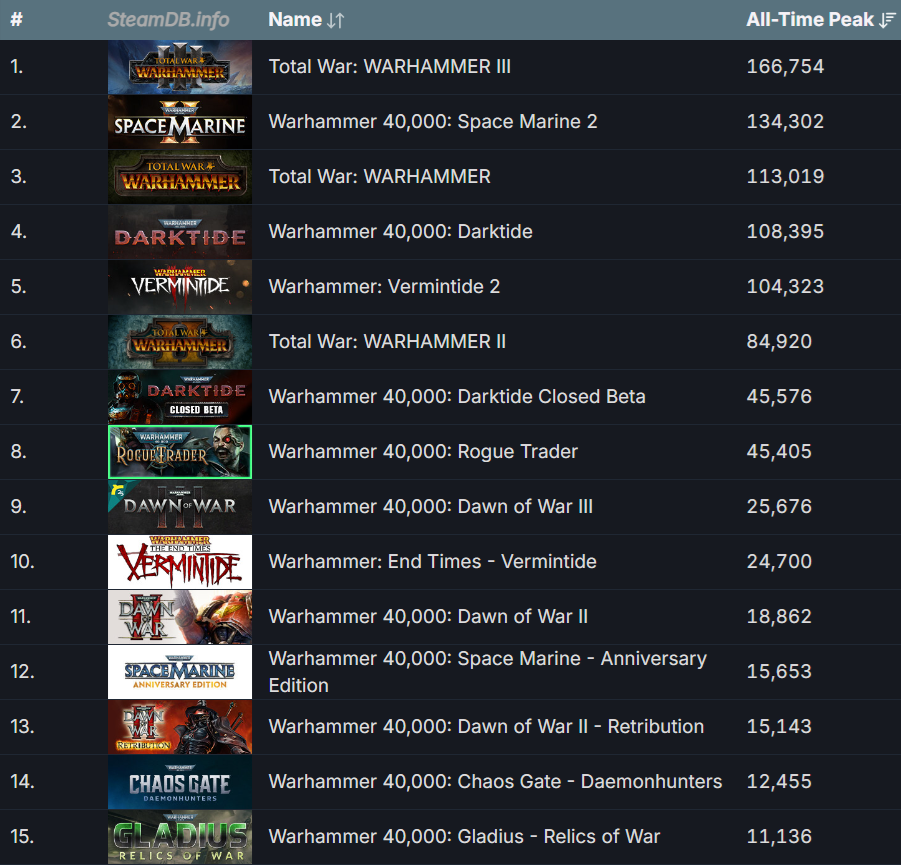
Task: Select the peak value 18,862
Action: click(779, 617)
